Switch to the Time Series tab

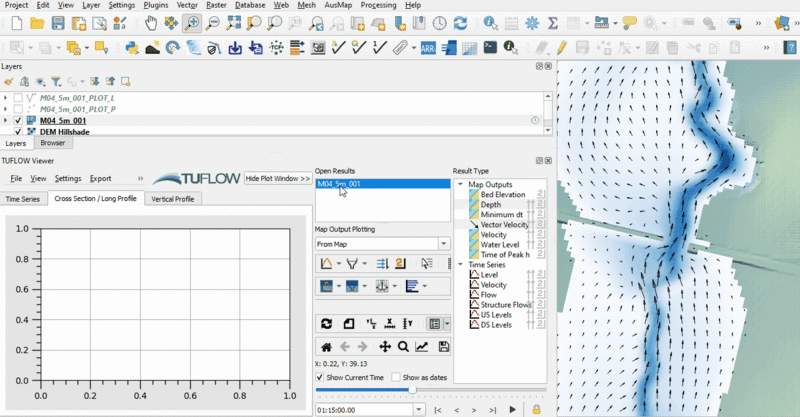click(x=23, y=199)
